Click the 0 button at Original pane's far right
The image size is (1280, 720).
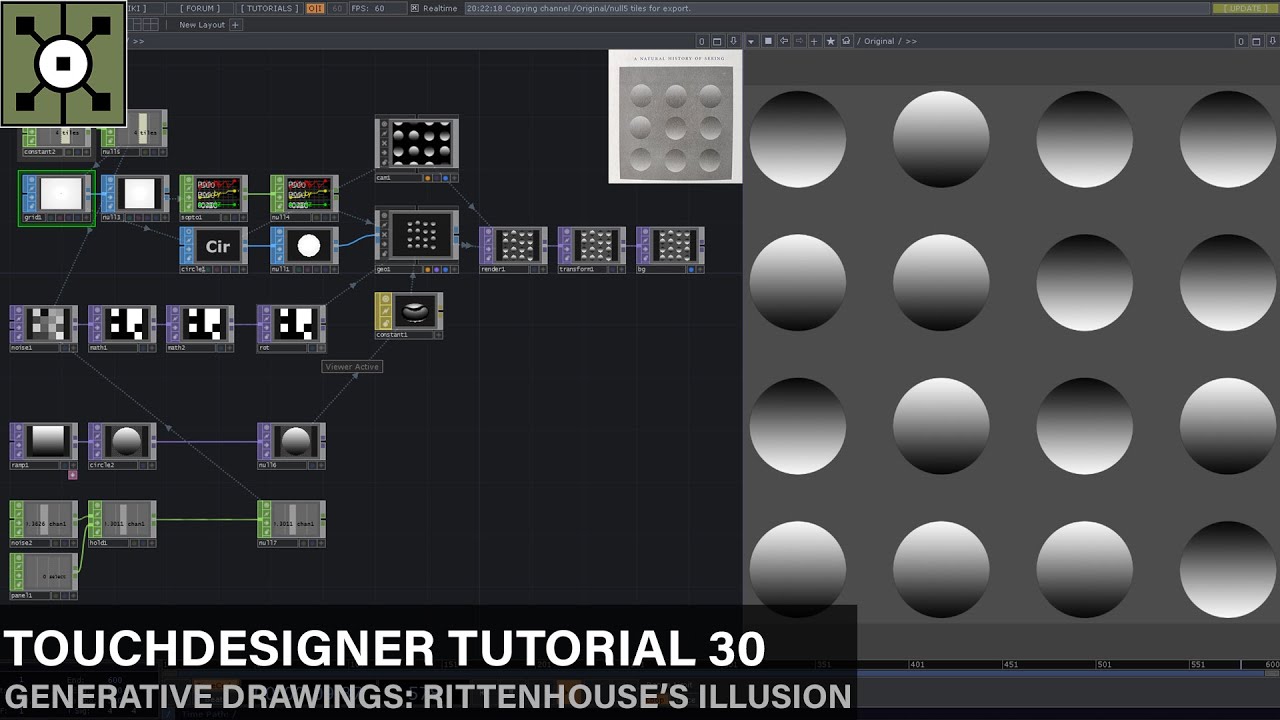pos(1241,41)
